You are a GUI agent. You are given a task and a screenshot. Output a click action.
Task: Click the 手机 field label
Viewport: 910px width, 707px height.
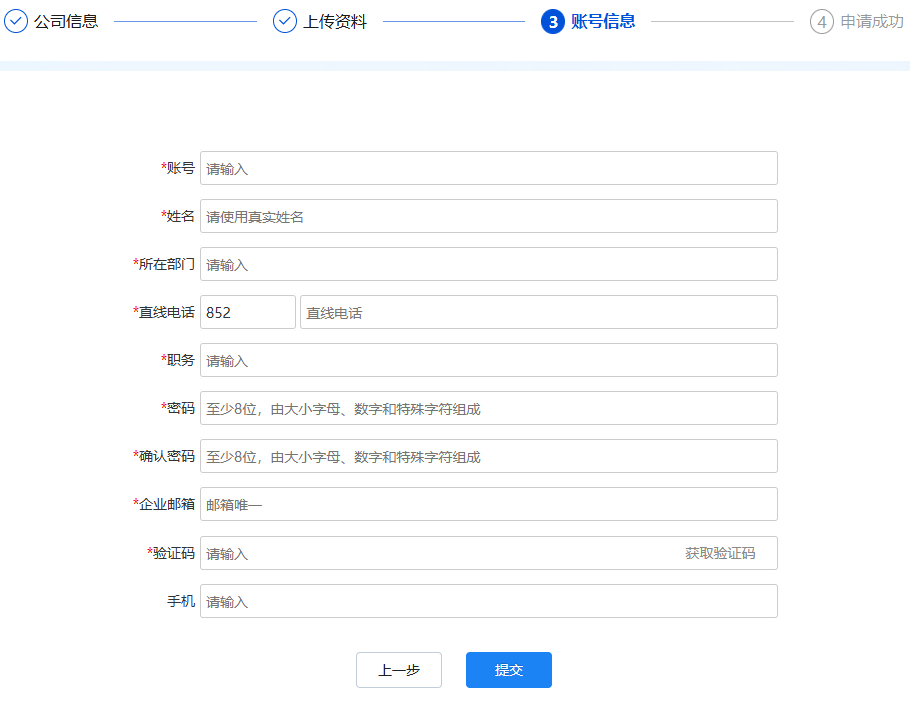pyautogui.click(x=181, y=601)
